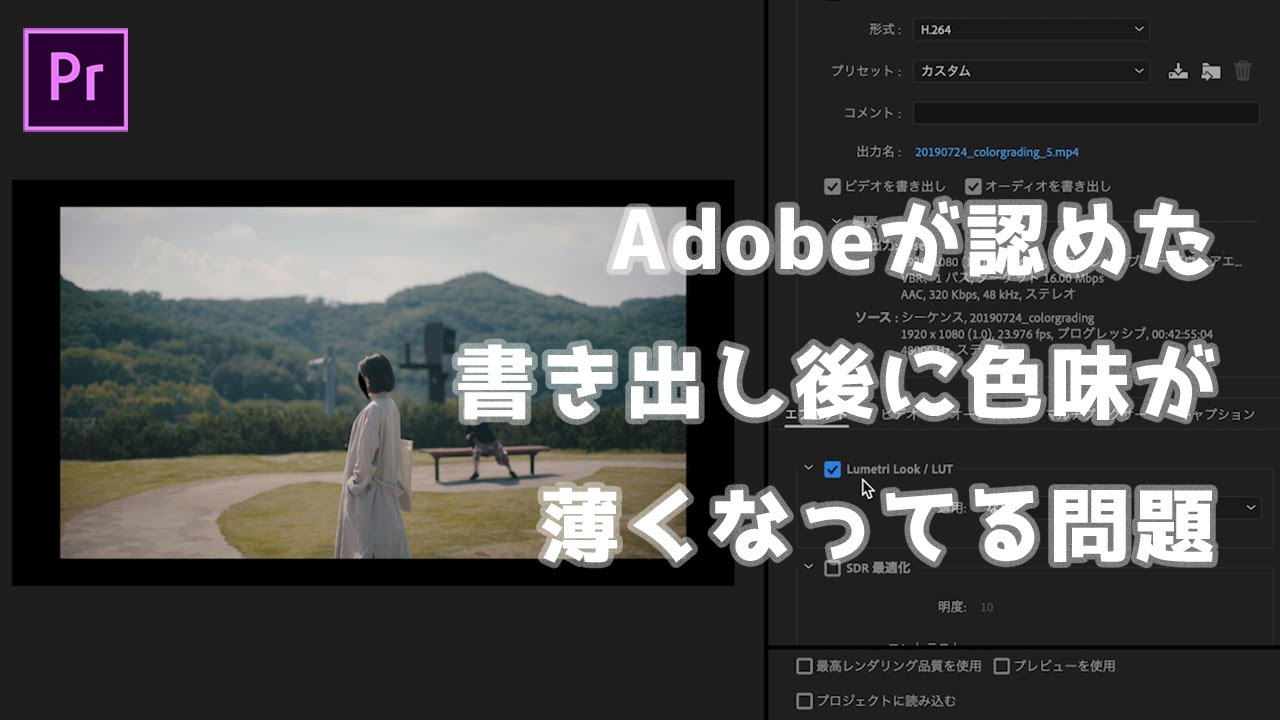Collapse the Lumetri Look / LUT section

(x=808, y=468)
